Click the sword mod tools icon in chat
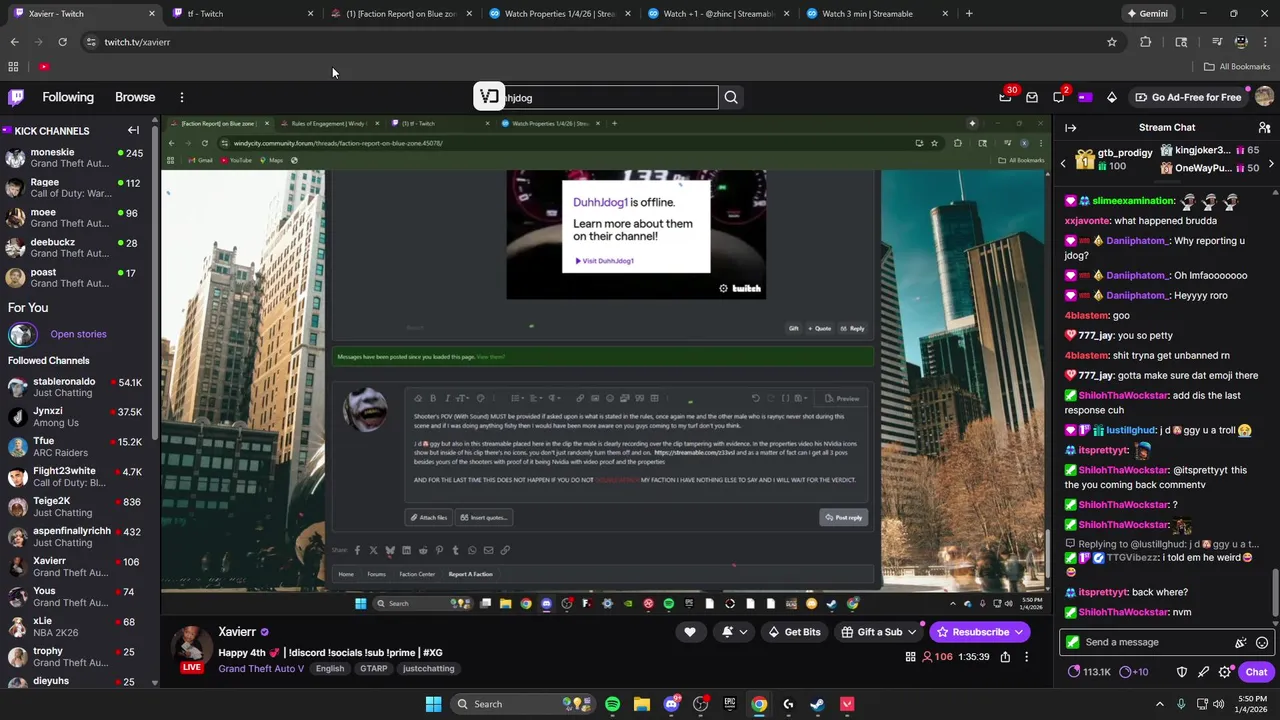The height and width of the screenshot is (720, 1280). pyautogui.click(x=1203, y=672)
